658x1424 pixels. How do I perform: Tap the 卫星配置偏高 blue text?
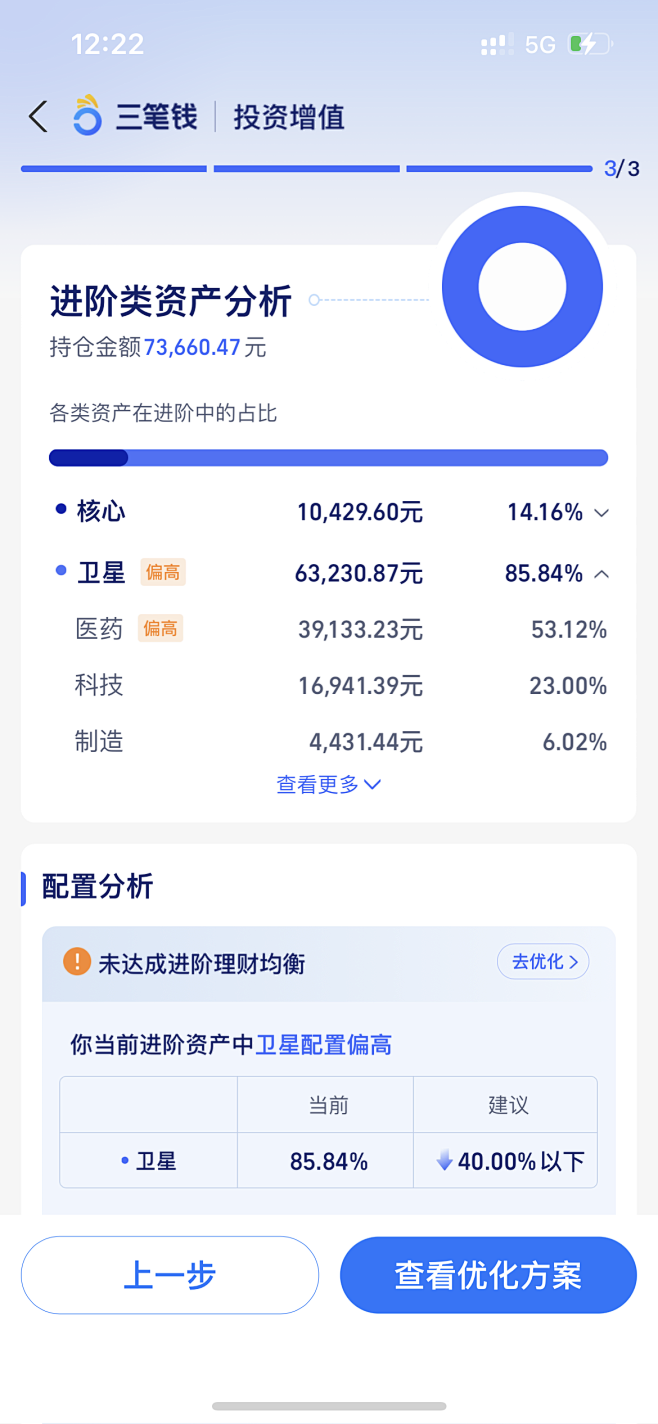(x=324, y=1045)
